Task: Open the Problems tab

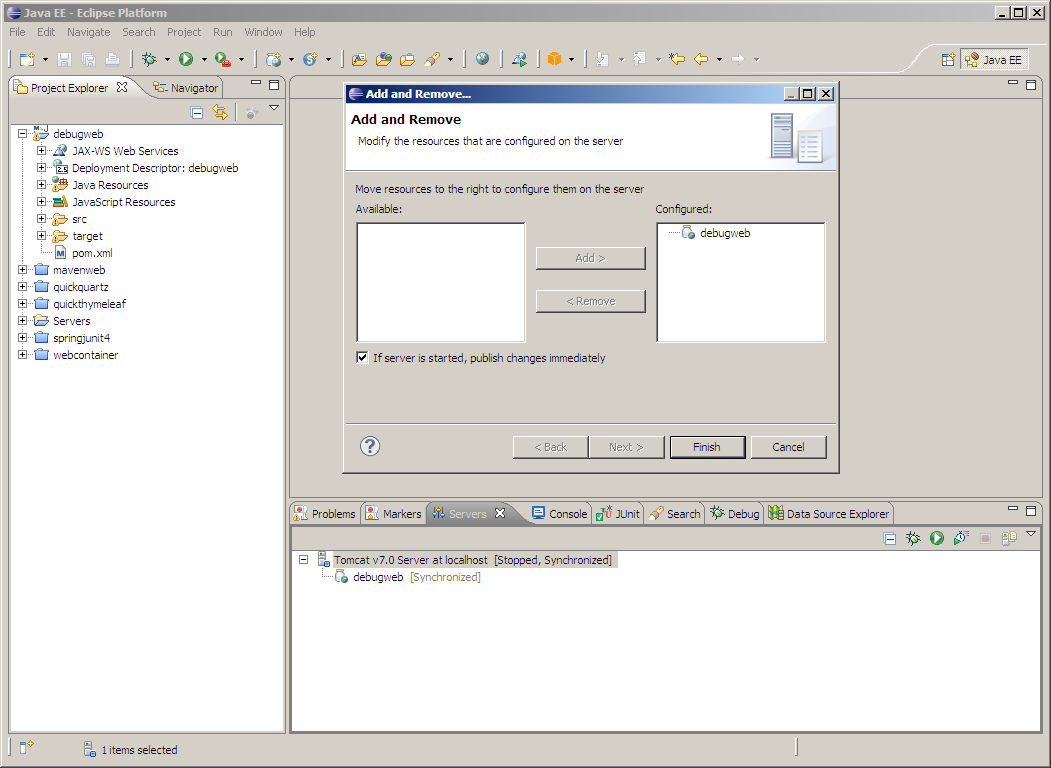Action: point(325,514)
